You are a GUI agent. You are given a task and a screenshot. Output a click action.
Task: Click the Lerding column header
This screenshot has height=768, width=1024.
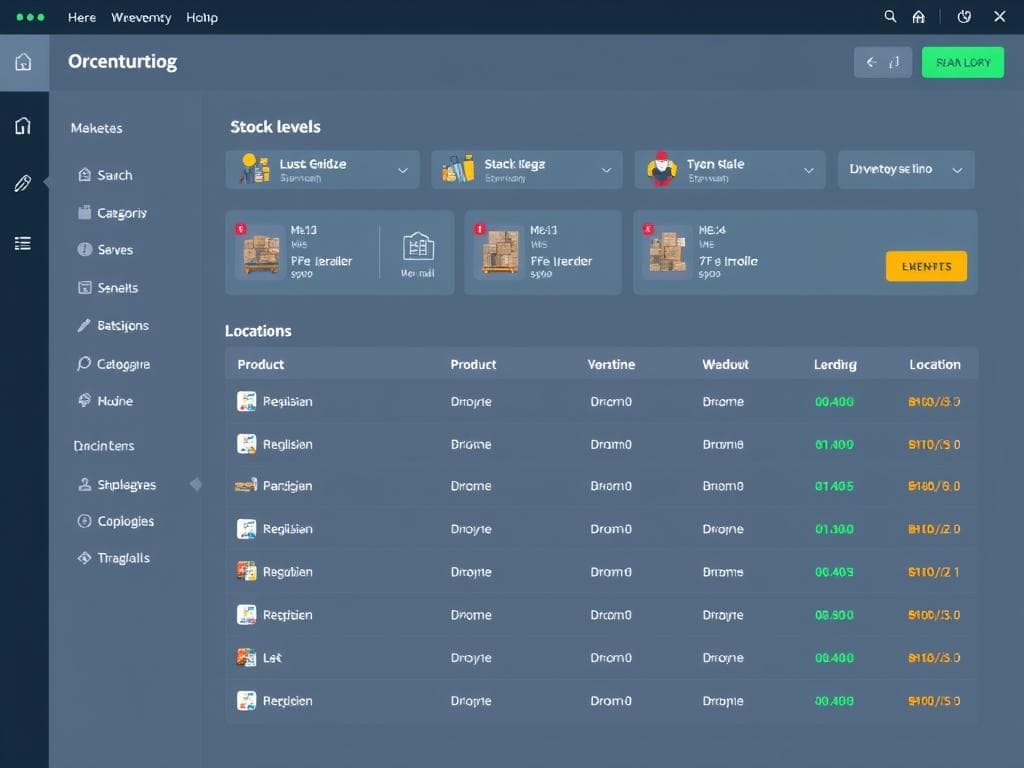pos(835,364)
